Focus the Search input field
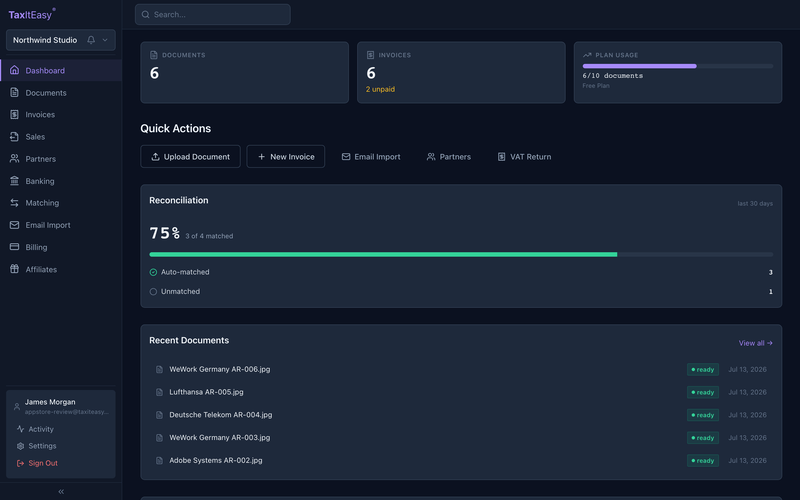Viewport: 800px width, 500px height. (x=213, y=14)
